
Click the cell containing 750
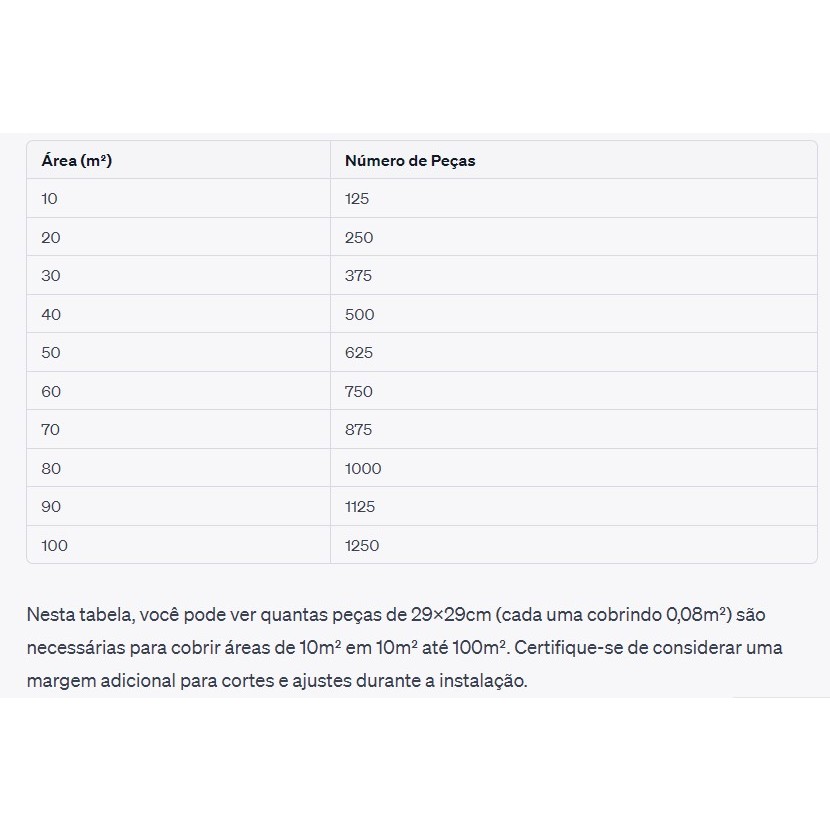point(574,391)
